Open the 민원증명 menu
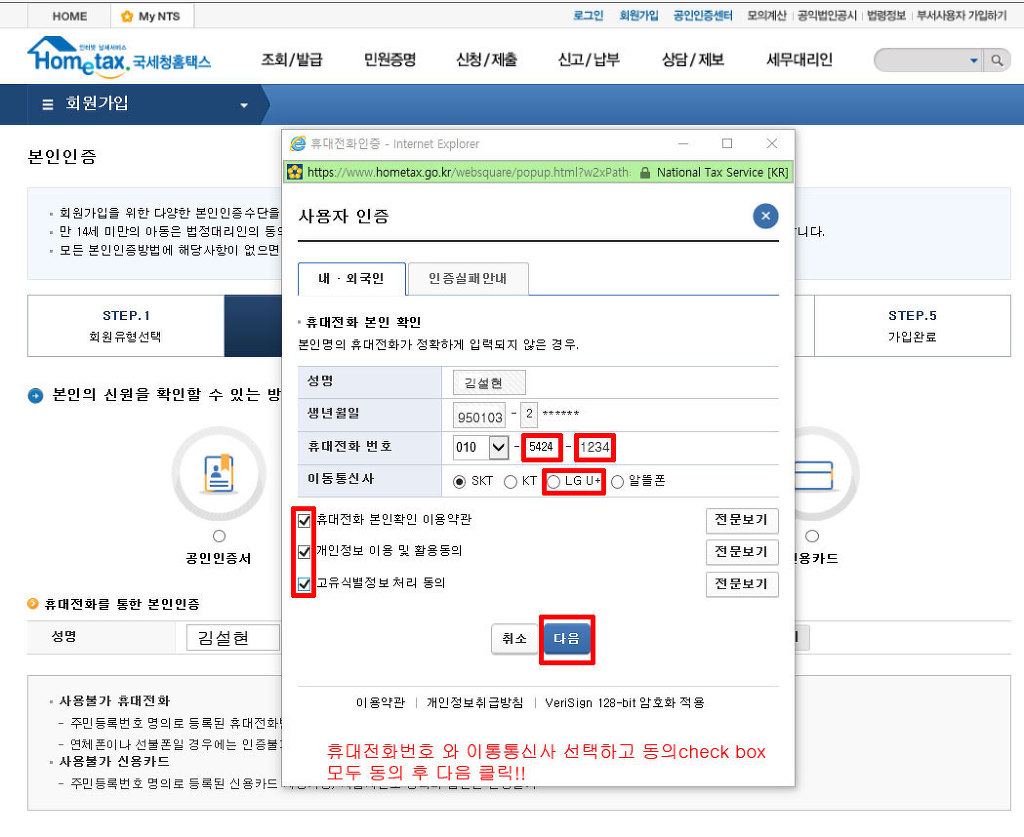The image size is (1024, 837). tap(390, 60)
